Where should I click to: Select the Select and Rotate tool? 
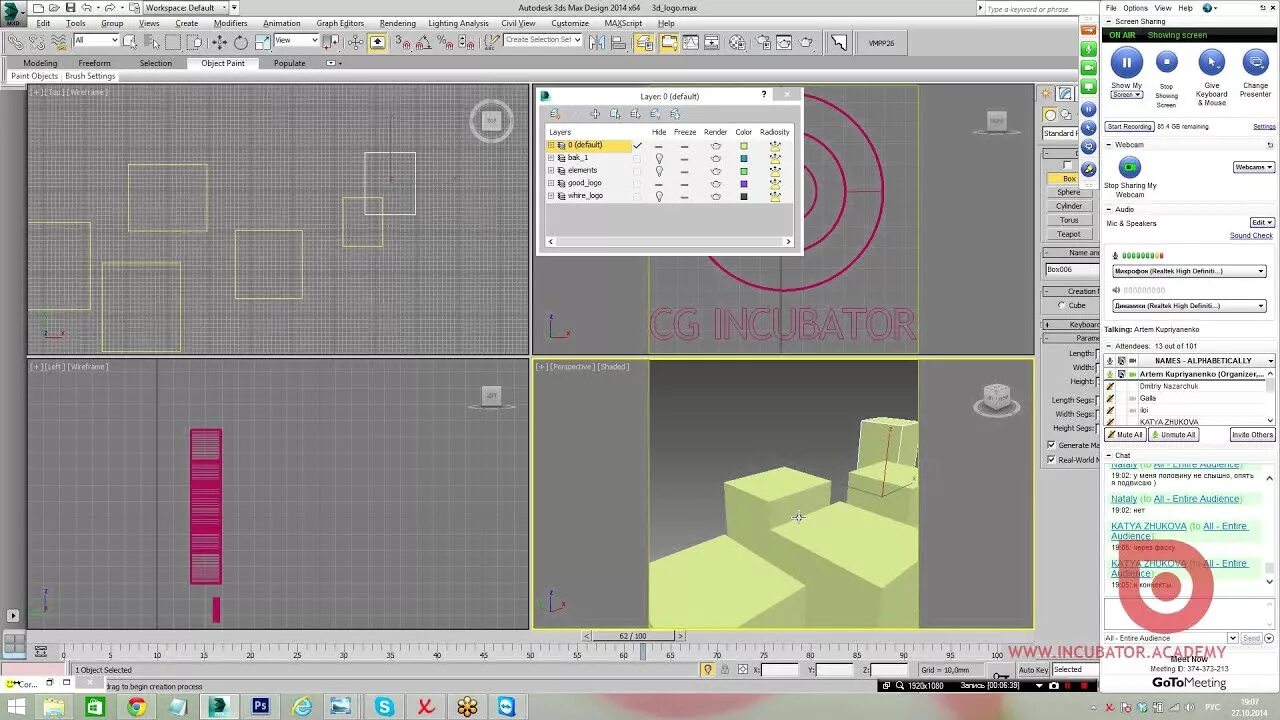240,41
